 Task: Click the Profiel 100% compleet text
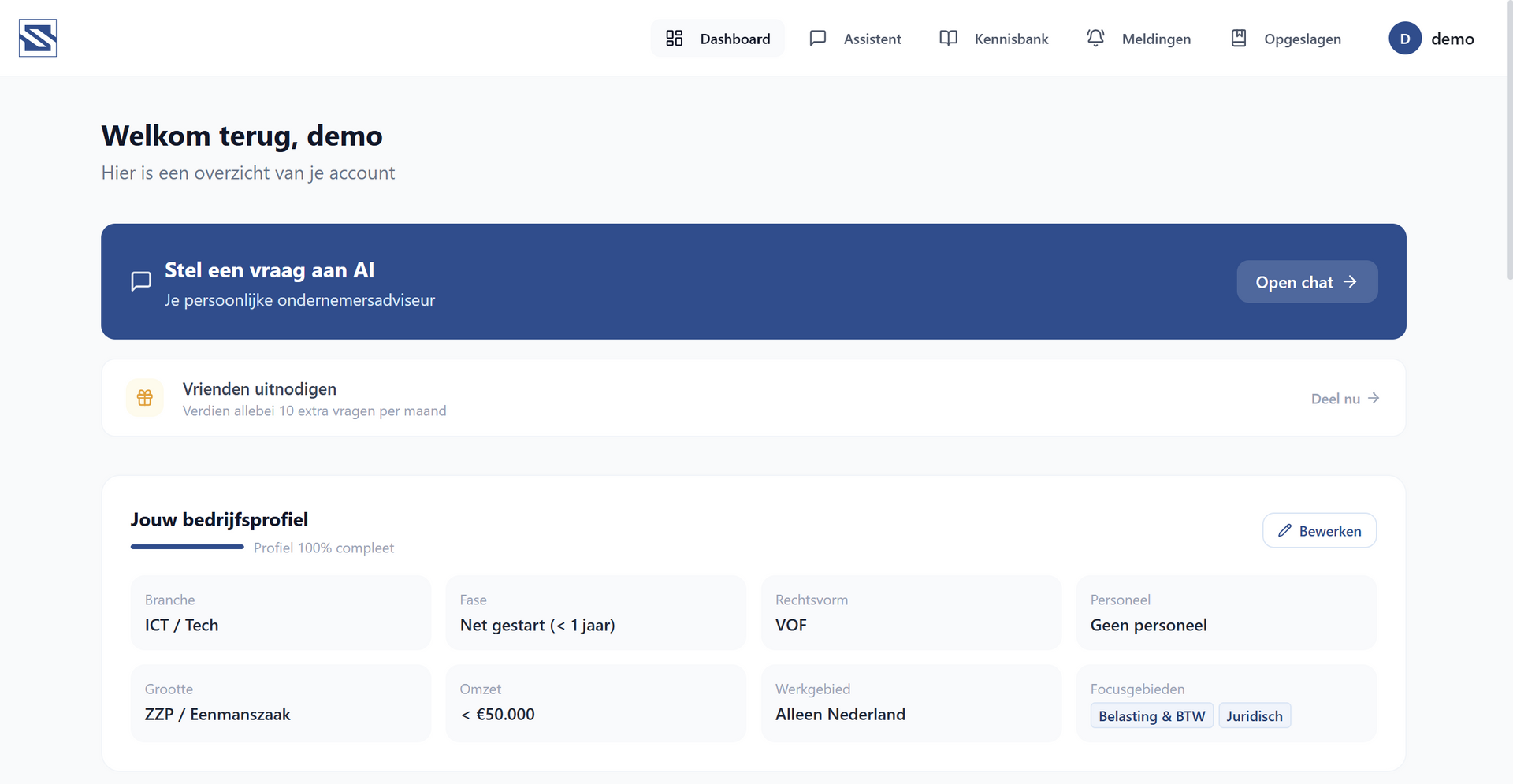324,548
